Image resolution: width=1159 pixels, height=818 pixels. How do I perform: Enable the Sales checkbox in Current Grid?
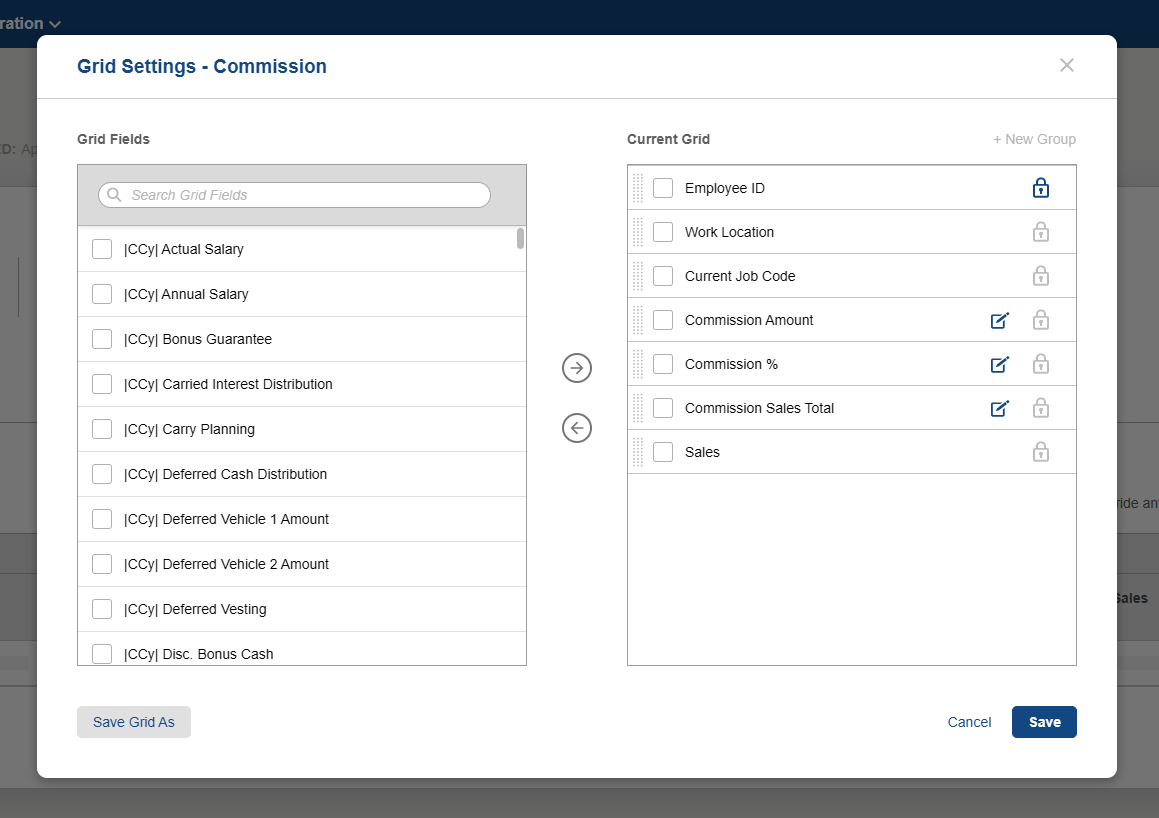663,452
